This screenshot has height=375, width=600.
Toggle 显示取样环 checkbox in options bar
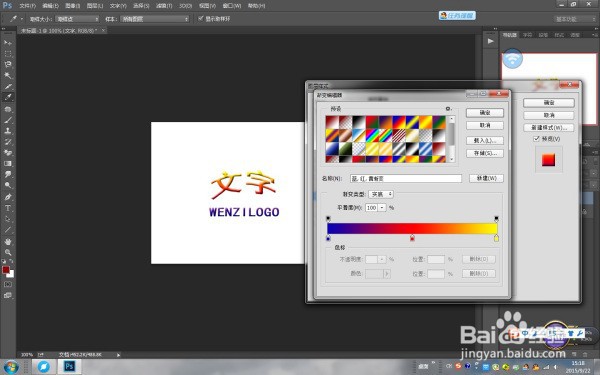point(200,18)
